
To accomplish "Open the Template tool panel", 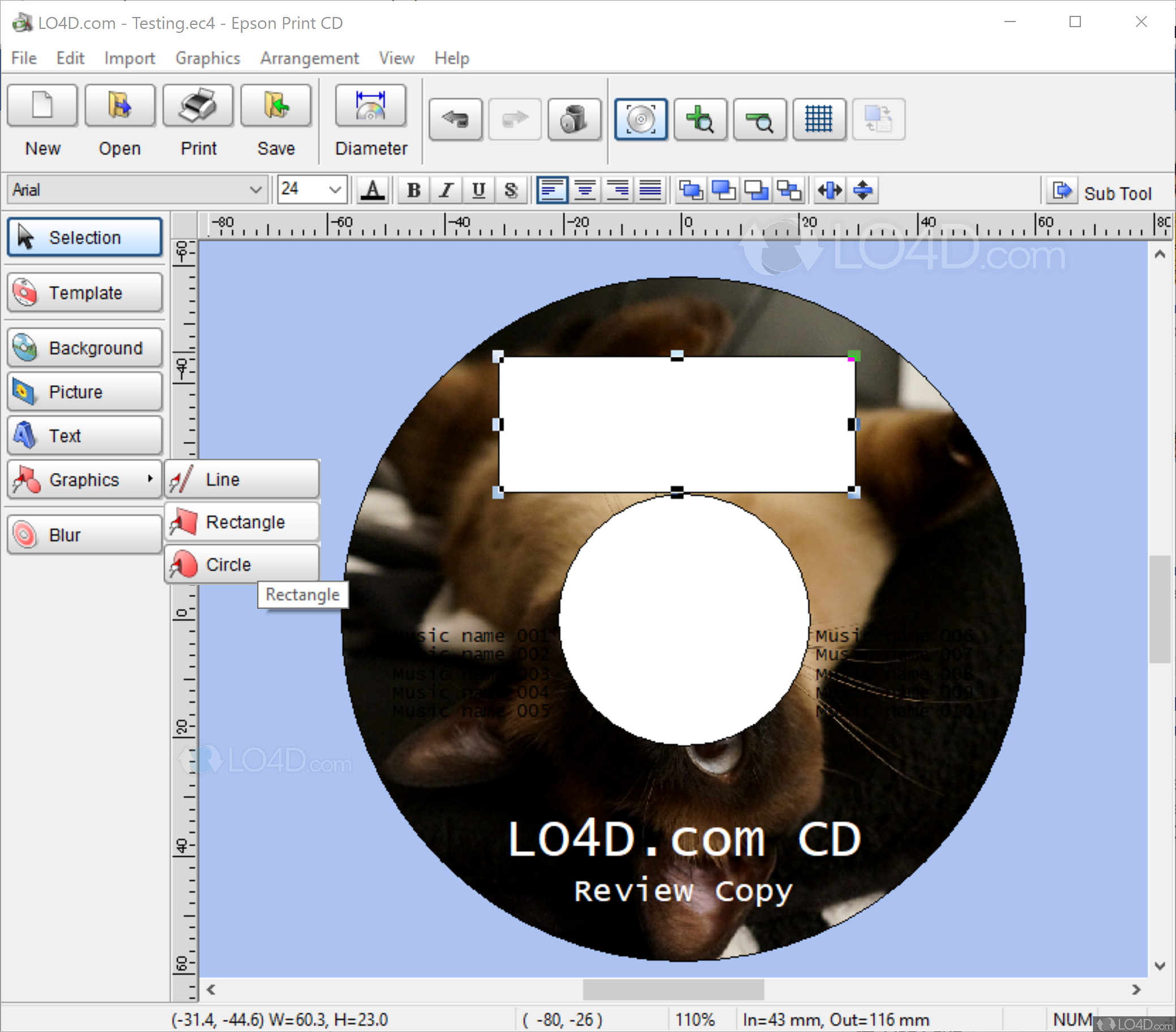I will click(x=84, y=292).
